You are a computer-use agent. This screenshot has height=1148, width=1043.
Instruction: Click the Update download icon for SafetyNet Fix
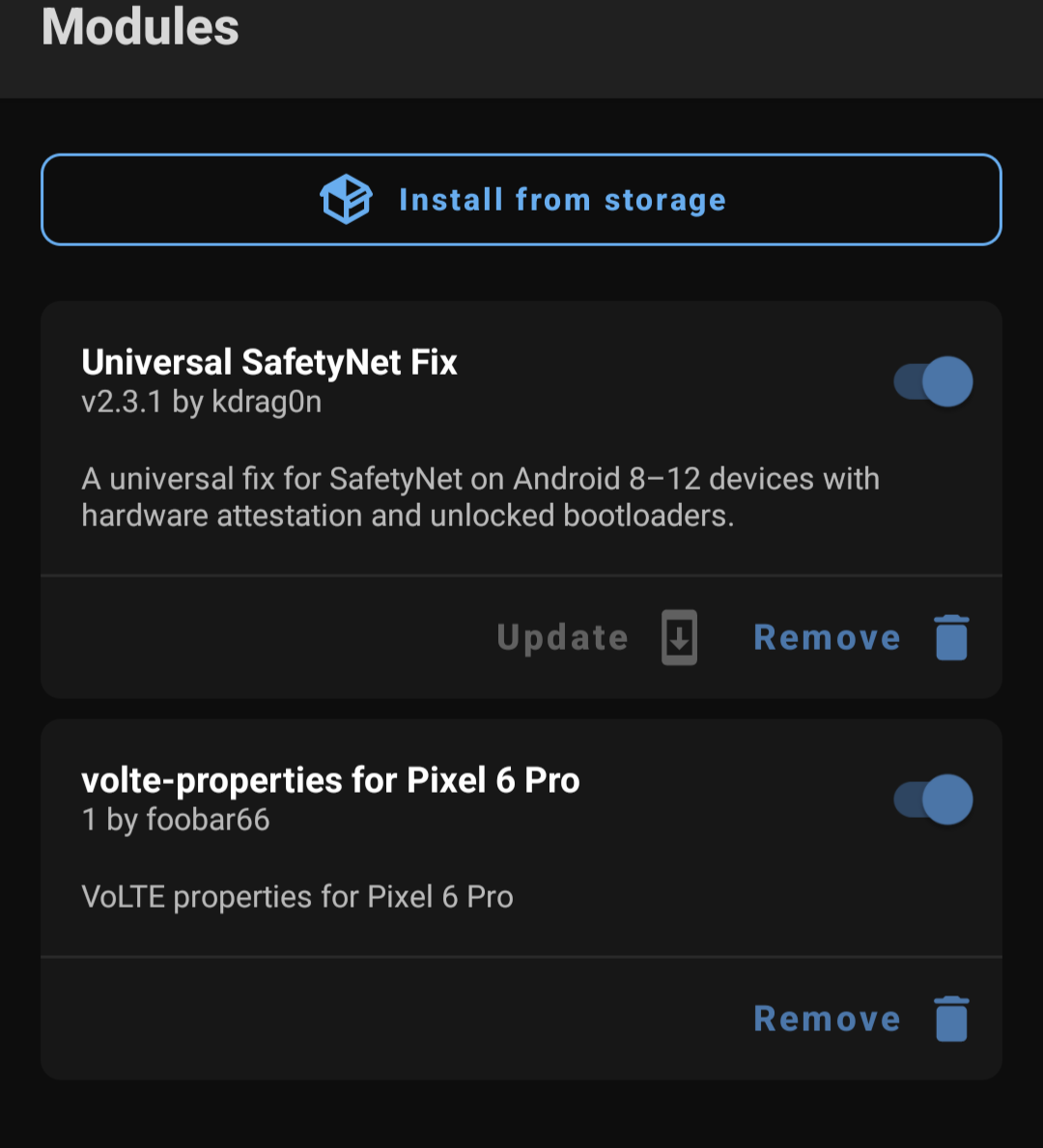click(679, 637)
